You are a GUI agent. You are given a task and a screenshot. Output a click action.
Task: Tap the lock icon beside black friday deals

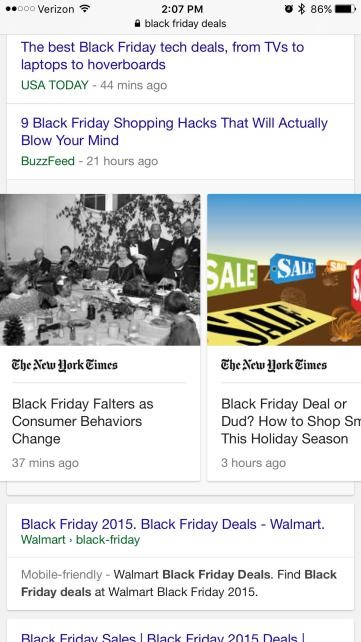coord(137,23)
